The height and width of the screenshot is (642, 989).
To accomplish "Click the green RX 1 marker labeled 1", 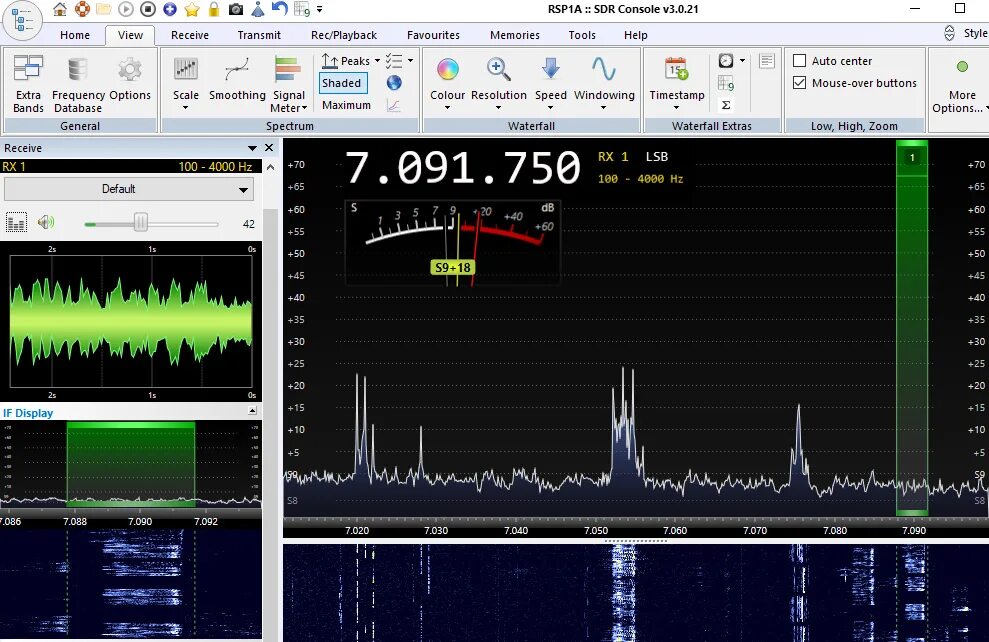I will click(911, 158).
